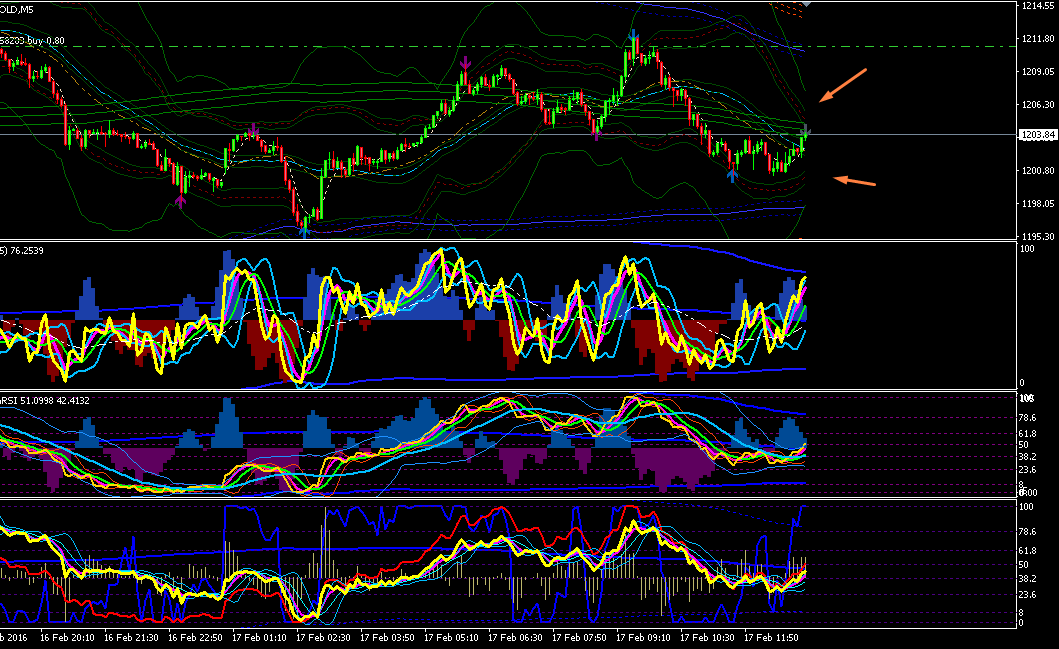Click time axis label 17 Feb 07:50
Screen dimensions: 1059x649
click(579, 638)
